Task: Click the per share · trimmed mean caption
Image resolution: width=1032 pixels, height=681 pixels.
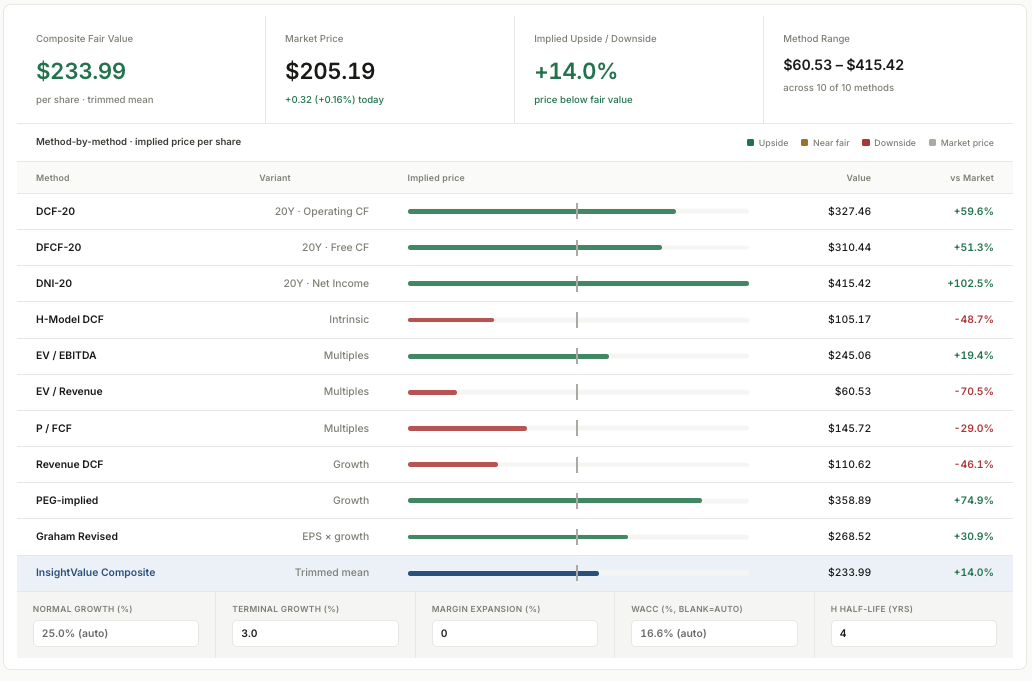Action: point(95,100)
